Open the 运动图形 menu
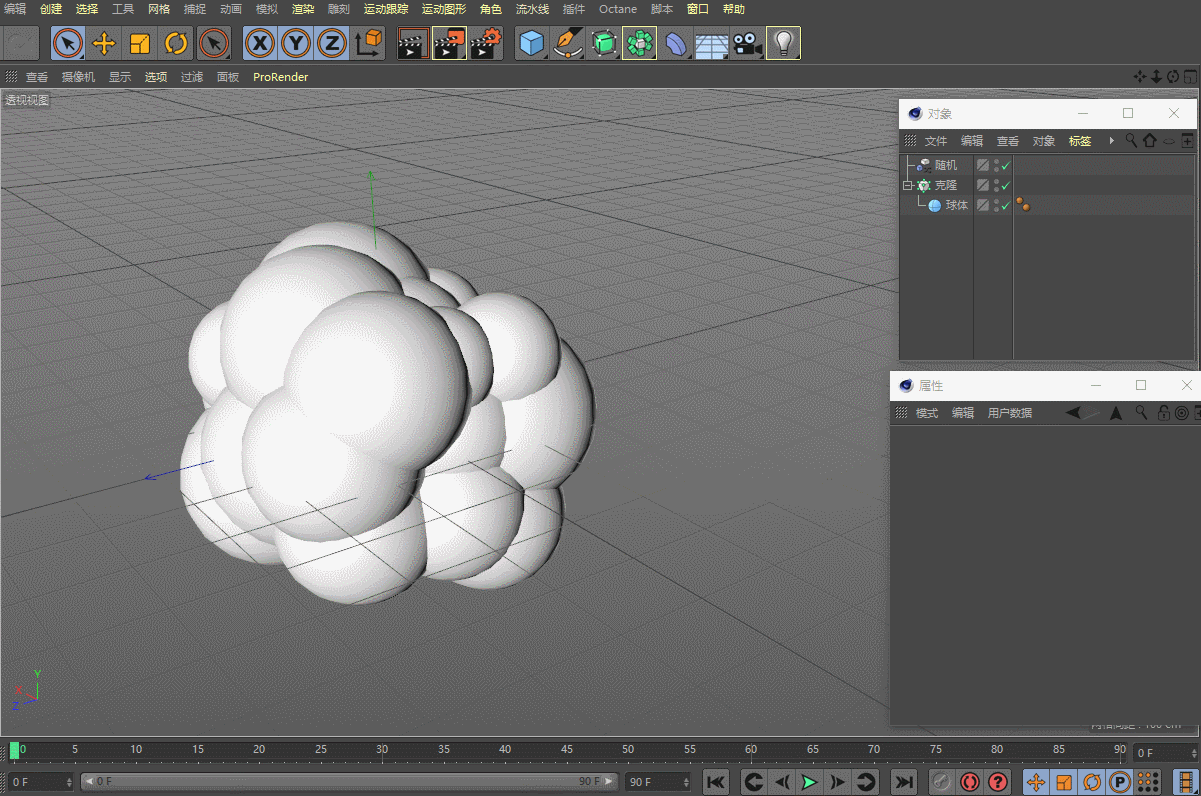 coord(444,9)
